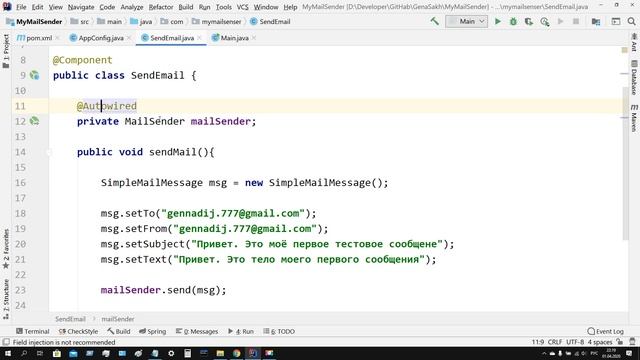Click the @Component annotation on line 8
Viewport: 640px width, 360px height.
pos(82,60)
